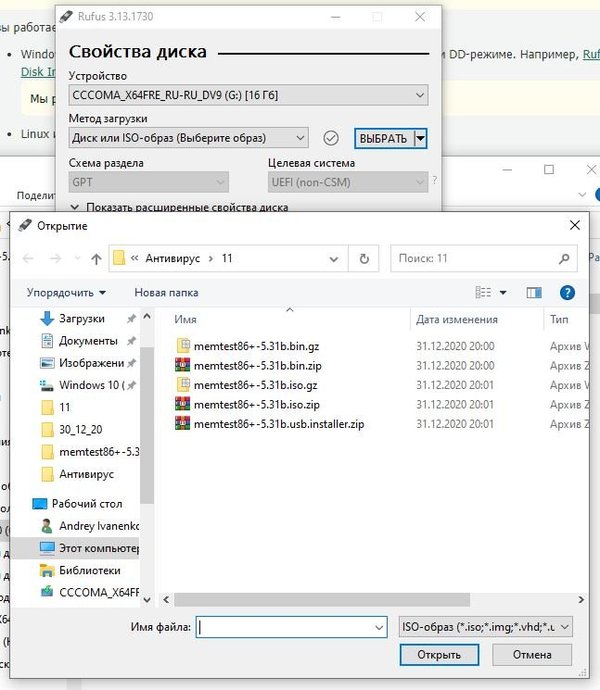Open the Упорядочить menu

coord(66,293)
